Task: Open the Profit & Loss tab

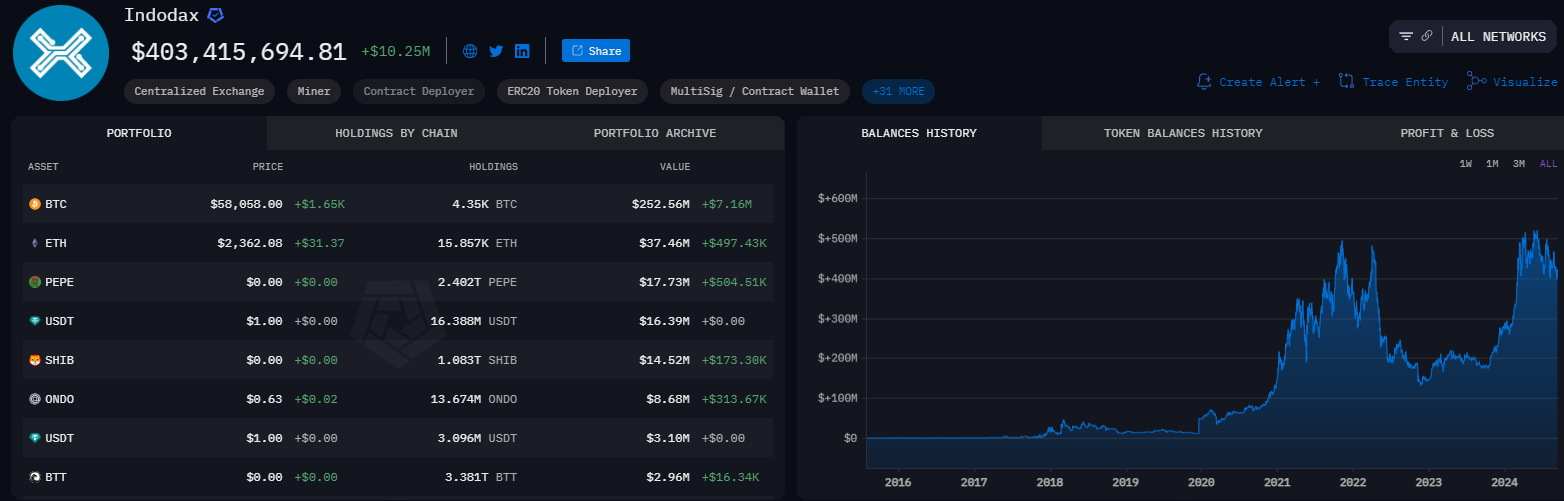Action: click(1447, 133)
